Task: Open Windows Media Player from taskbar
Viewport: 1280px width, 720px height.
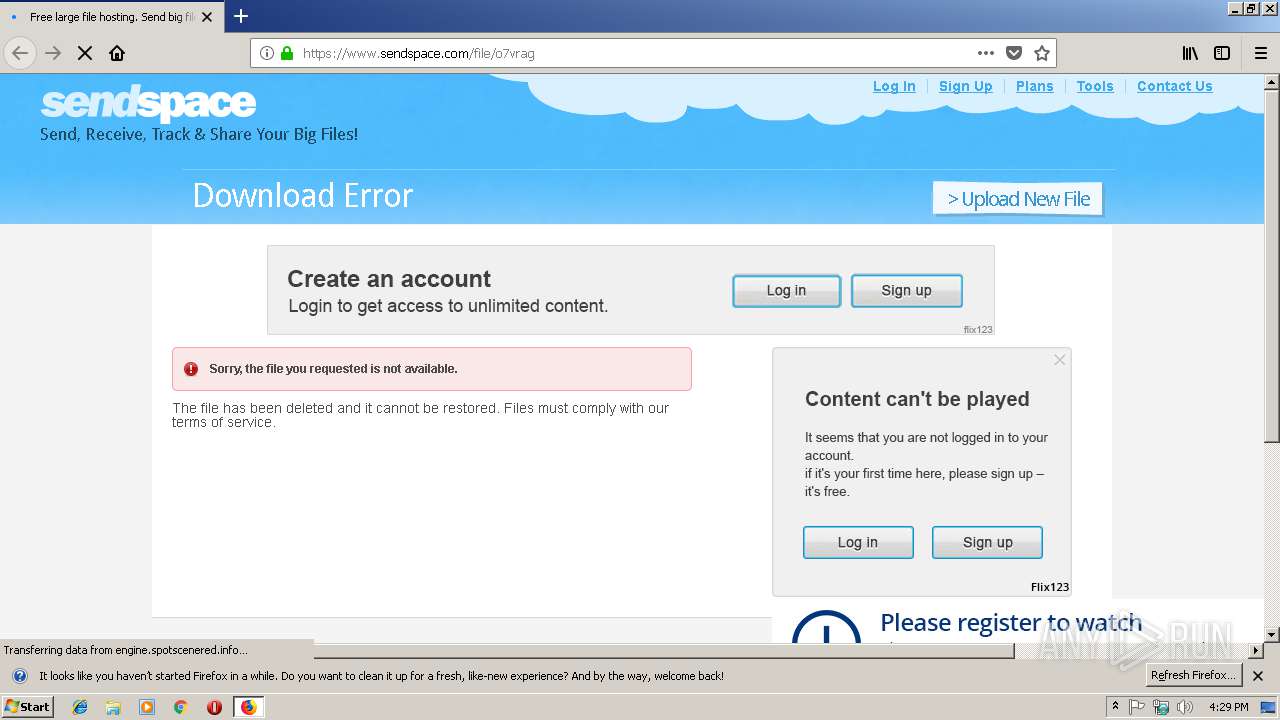Action: pyautogui.click(x=147, y=707)
